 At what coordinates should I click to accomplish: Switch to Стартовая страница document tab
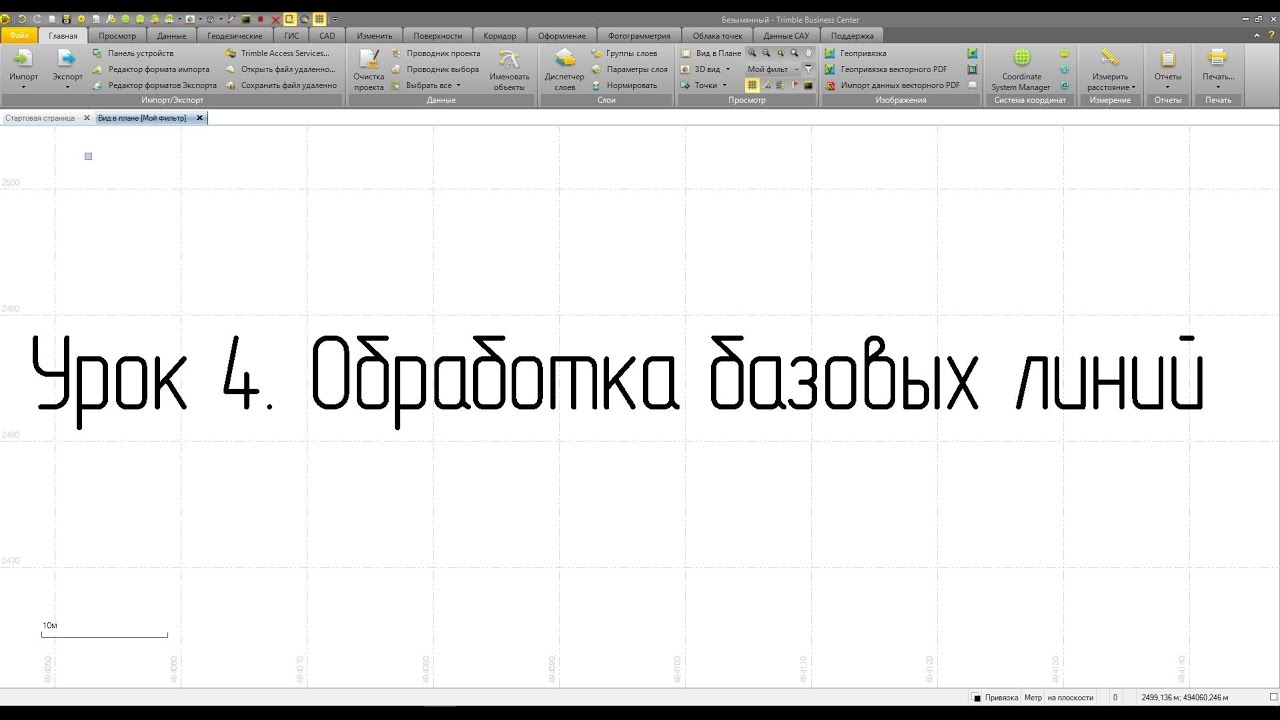click(40, 118)
